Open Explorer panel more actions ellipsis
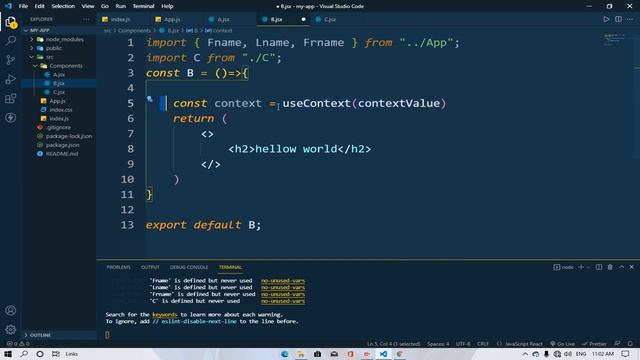This screenshot has width=640, height=360. pyautogui.click(x=87, y=19)
